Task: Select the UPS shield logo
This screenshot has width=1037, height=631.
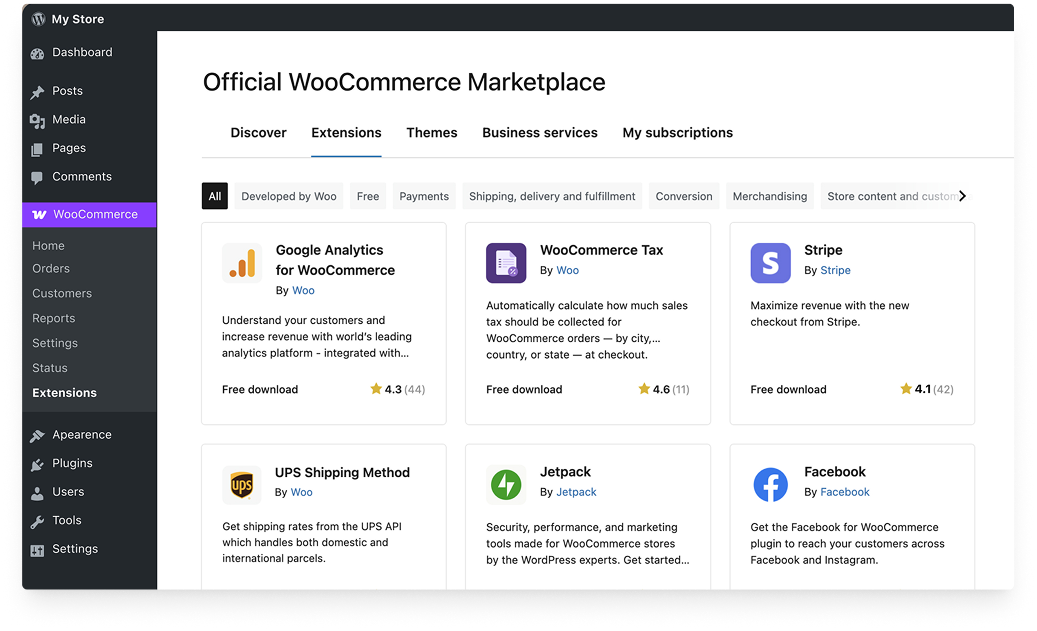Action: click(x=243, y=485)
